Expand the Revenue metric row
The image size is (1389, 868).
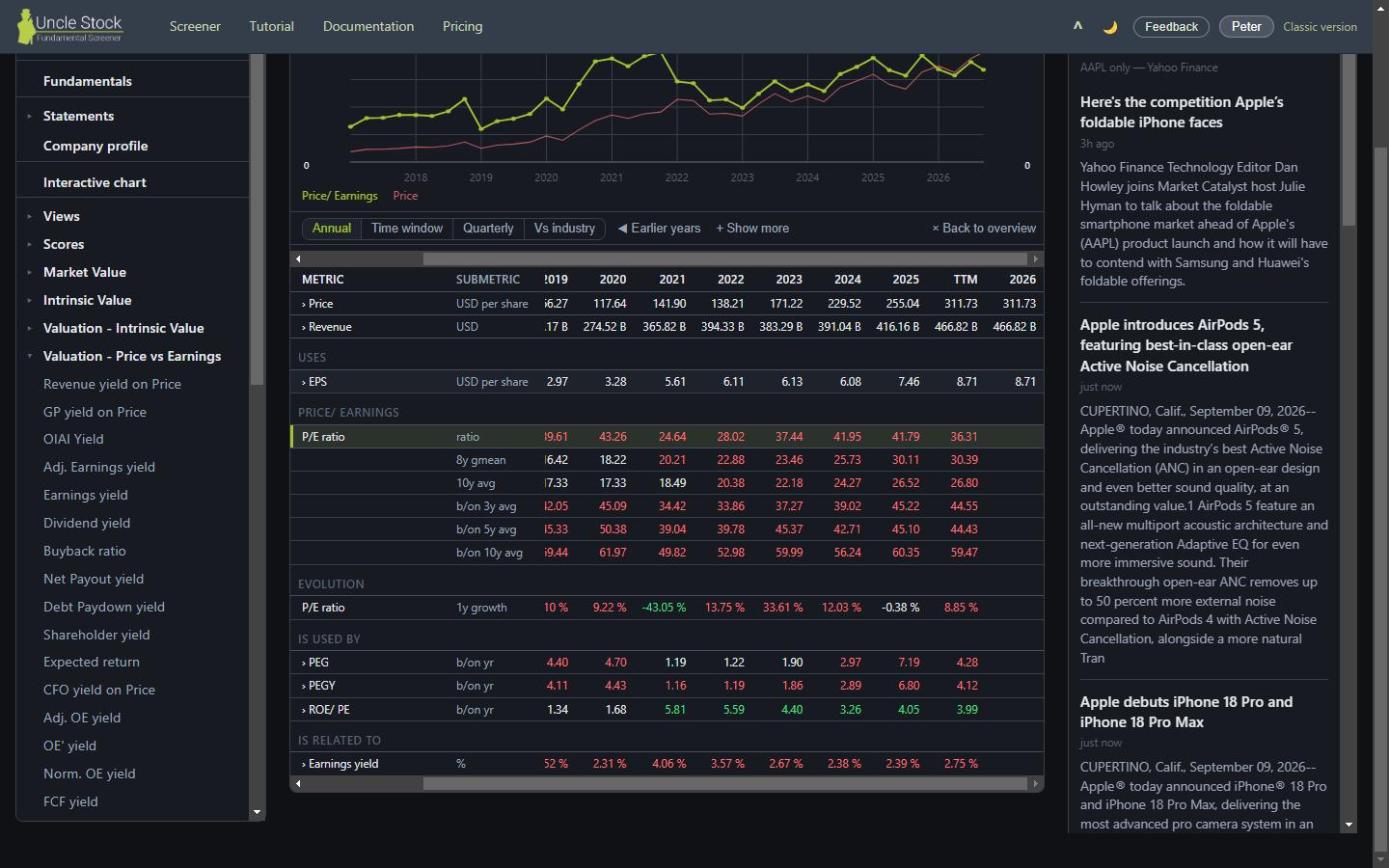[x=326, y=327]
